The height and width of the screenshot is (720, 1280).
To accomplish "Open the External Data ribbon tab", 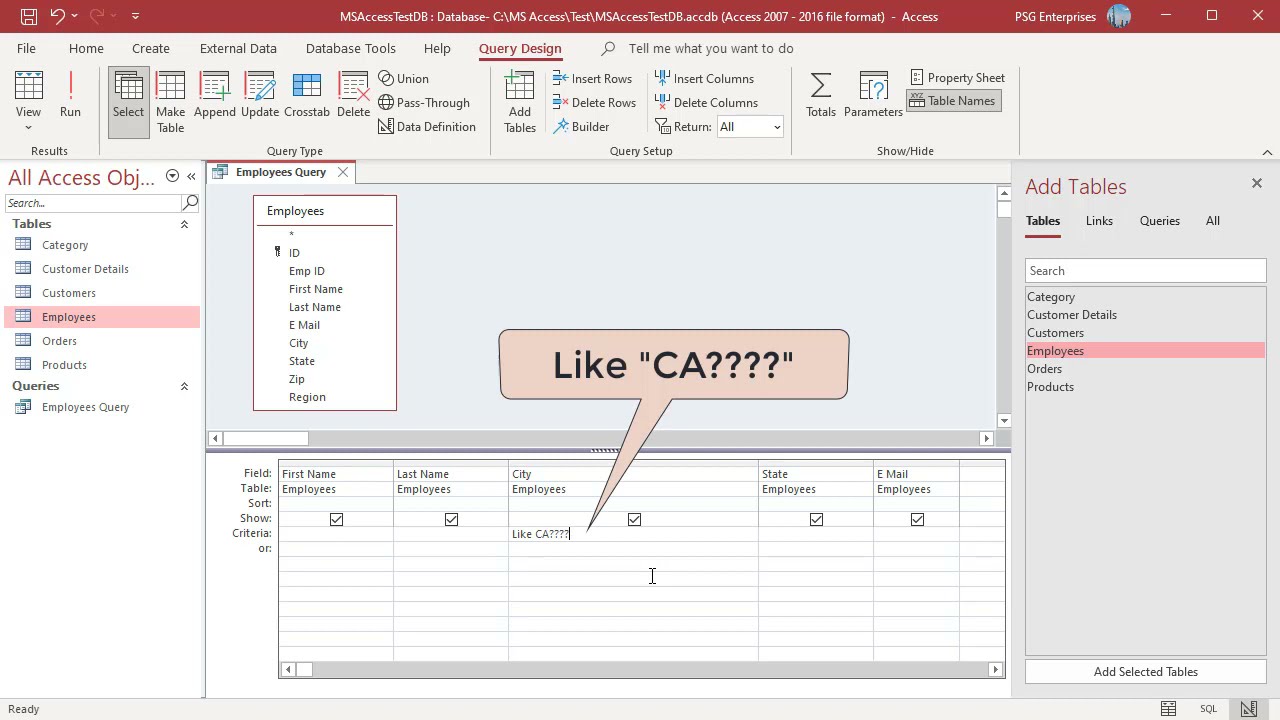I will [x=238, y=48].
